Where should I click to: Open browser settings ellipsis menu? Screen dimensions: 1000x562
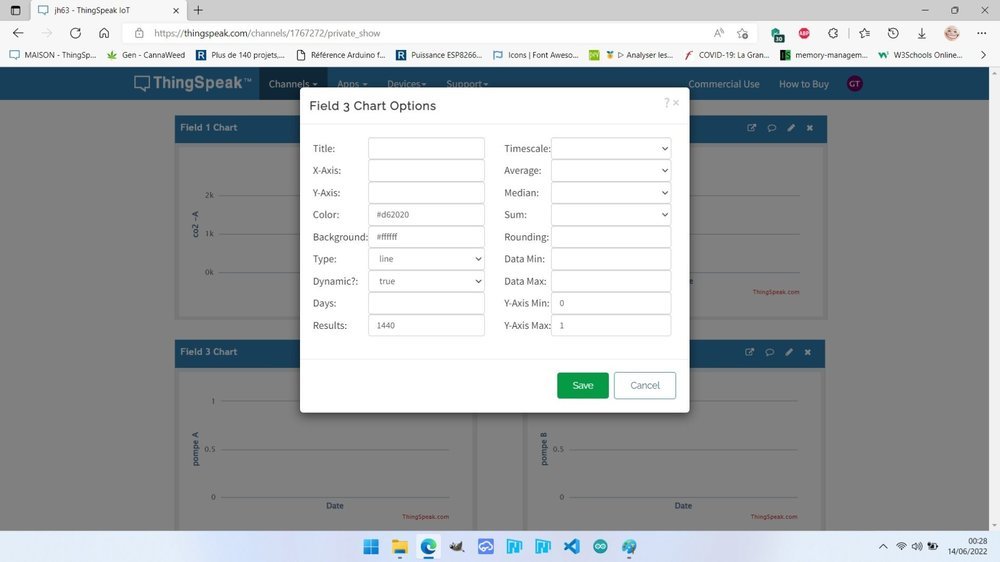click(x=982, y=33)
